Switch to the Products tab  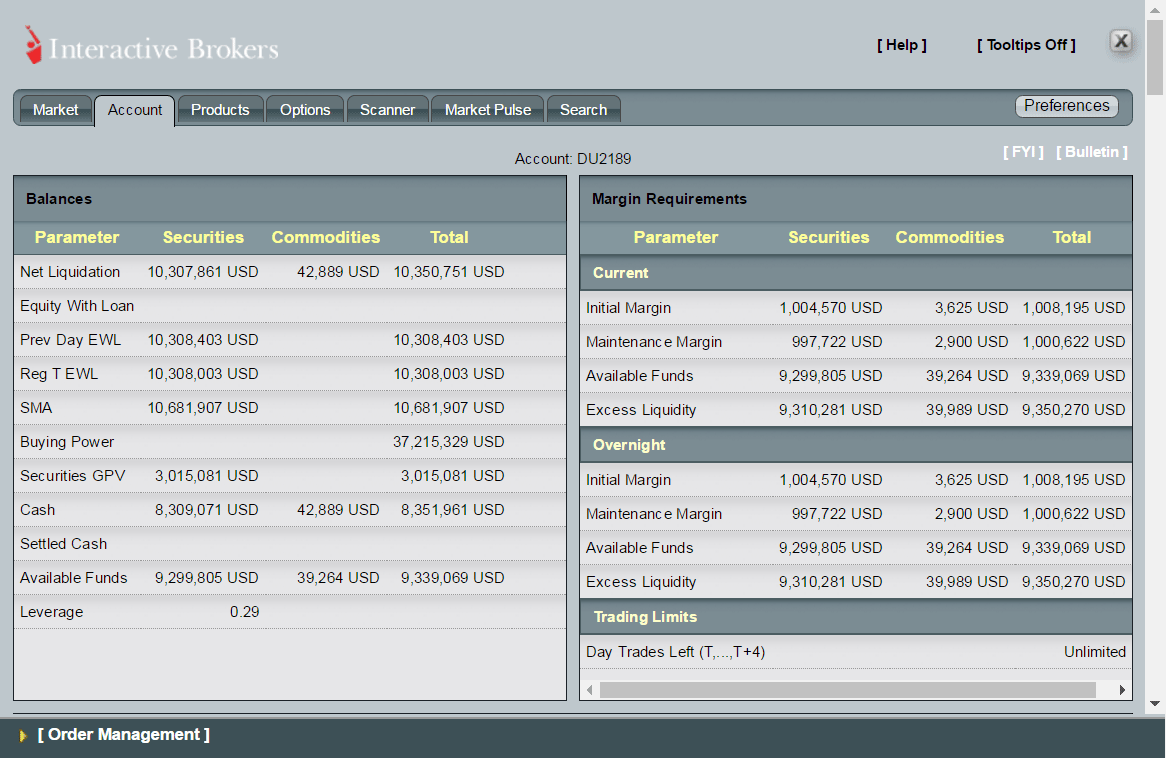coord(220,110)
